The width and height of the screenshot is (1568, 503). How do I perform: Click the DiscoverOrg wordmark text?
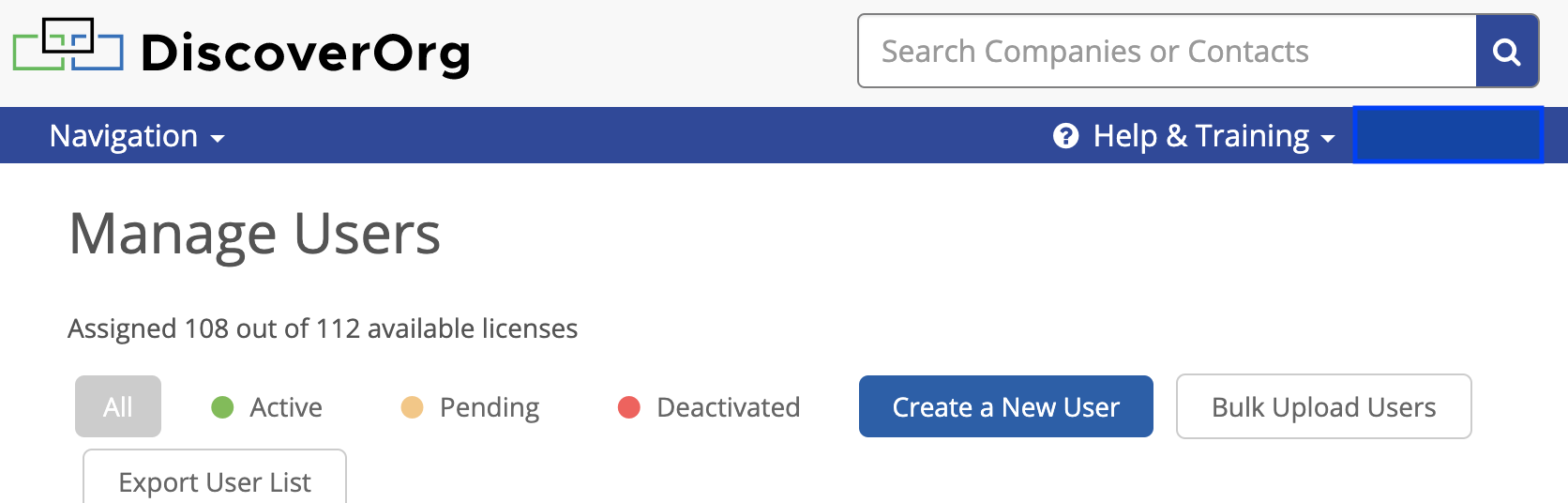coord(306,53)
